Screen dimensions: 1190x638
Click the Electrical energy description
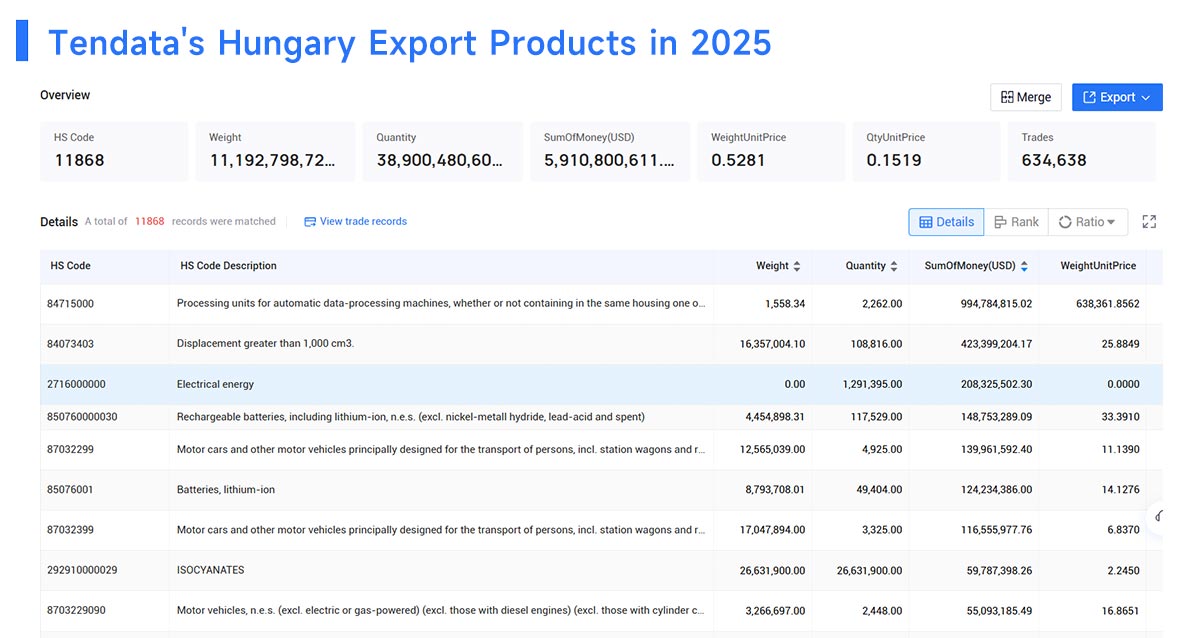216,384
